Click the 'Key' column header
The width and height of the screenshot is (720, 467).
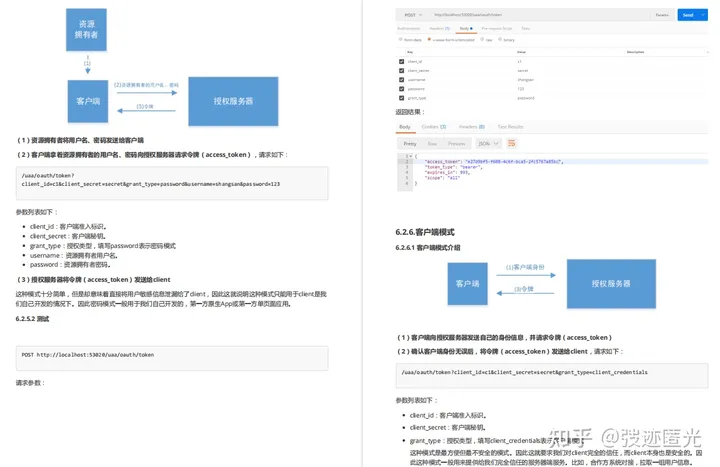click(x=410, y=52)
